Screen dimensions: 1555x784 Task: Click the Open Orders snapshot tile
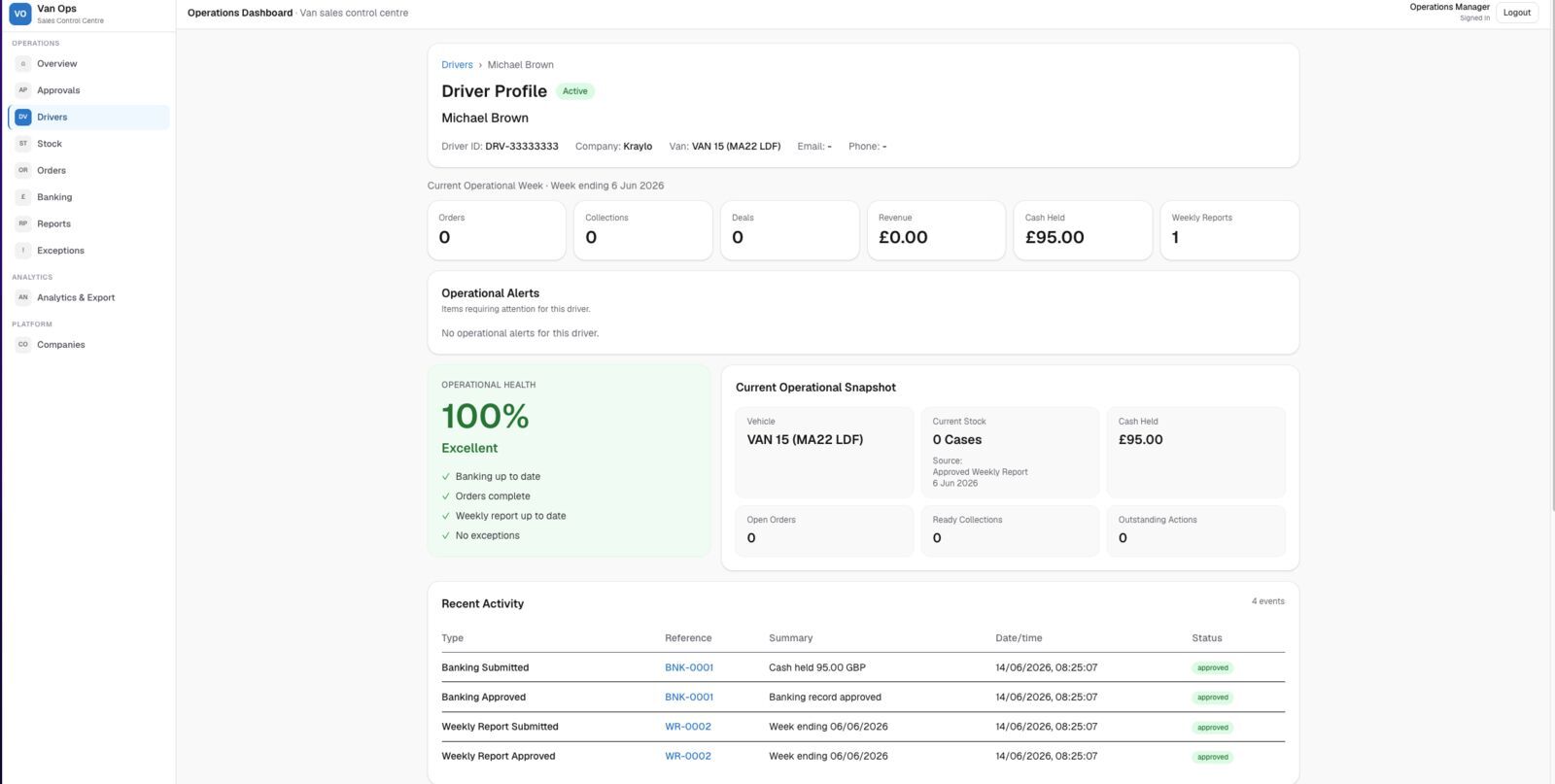point(824,530)
